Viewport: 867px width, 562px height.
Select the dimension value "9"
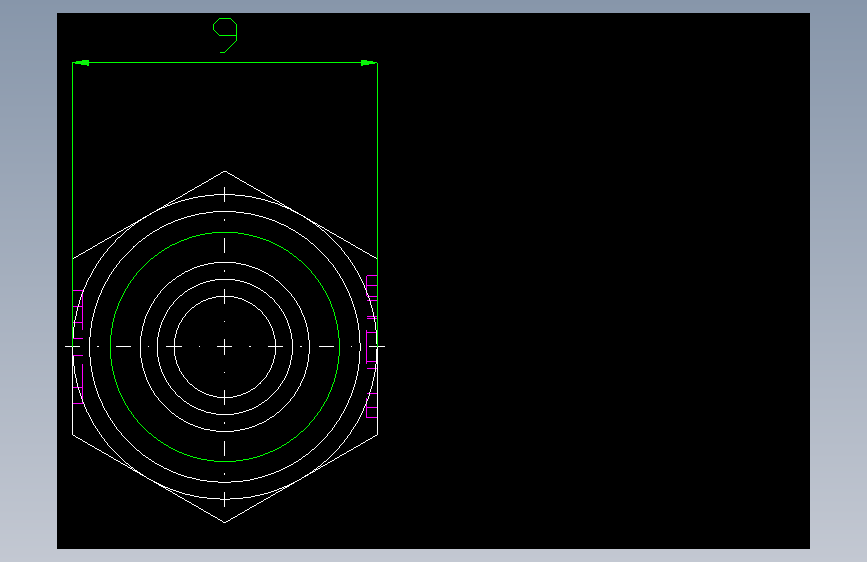point(225,35)
